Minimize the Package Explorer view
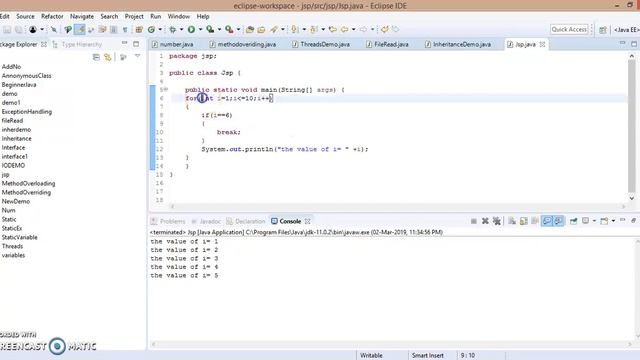The image size is (640, 360). (124, 43)
